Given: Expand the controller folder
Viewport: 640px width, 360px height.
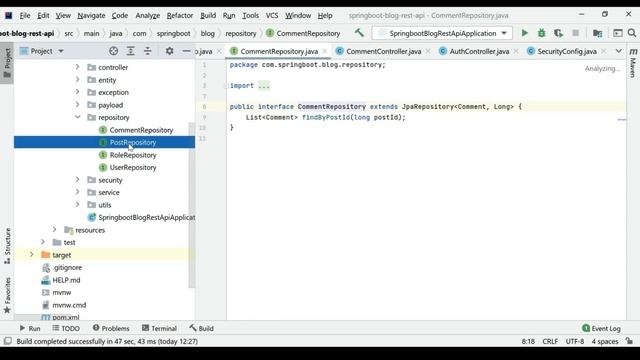Looking at the screenshot, I should [x=78, y=67].
